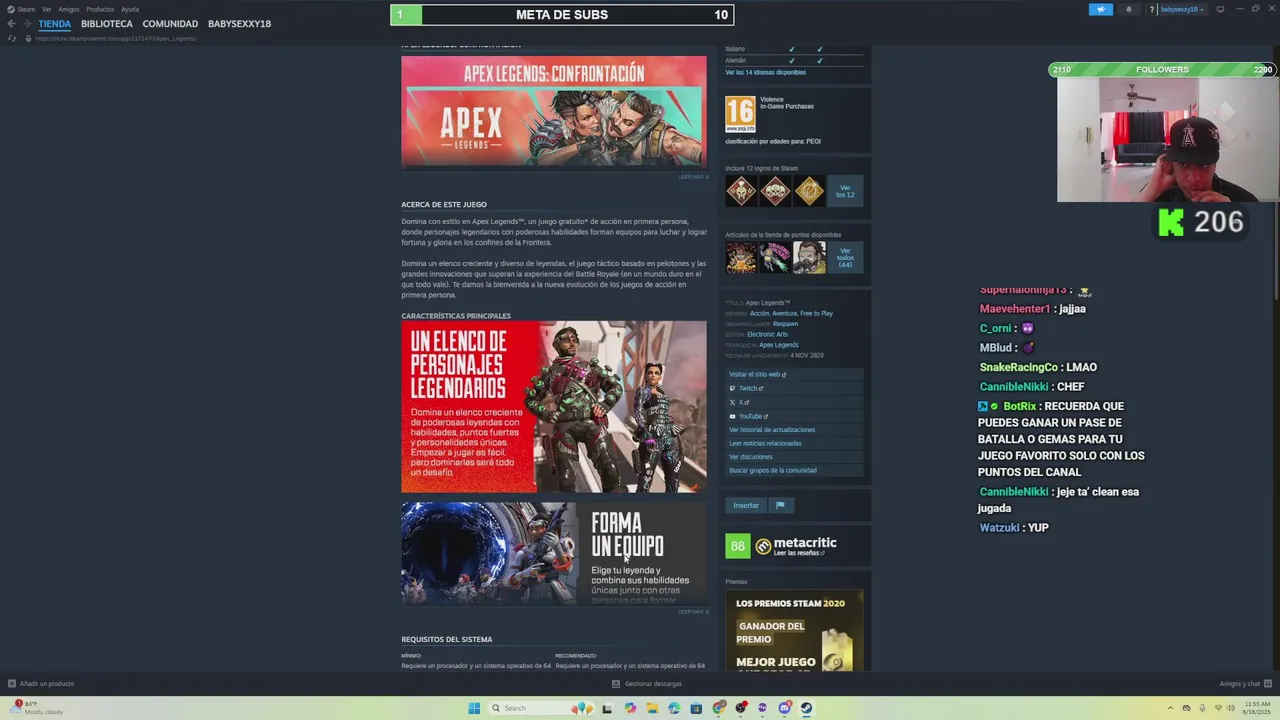Click the Steam taskbar icon
Screen dimensions: 1280x720
tap(806, 708)
